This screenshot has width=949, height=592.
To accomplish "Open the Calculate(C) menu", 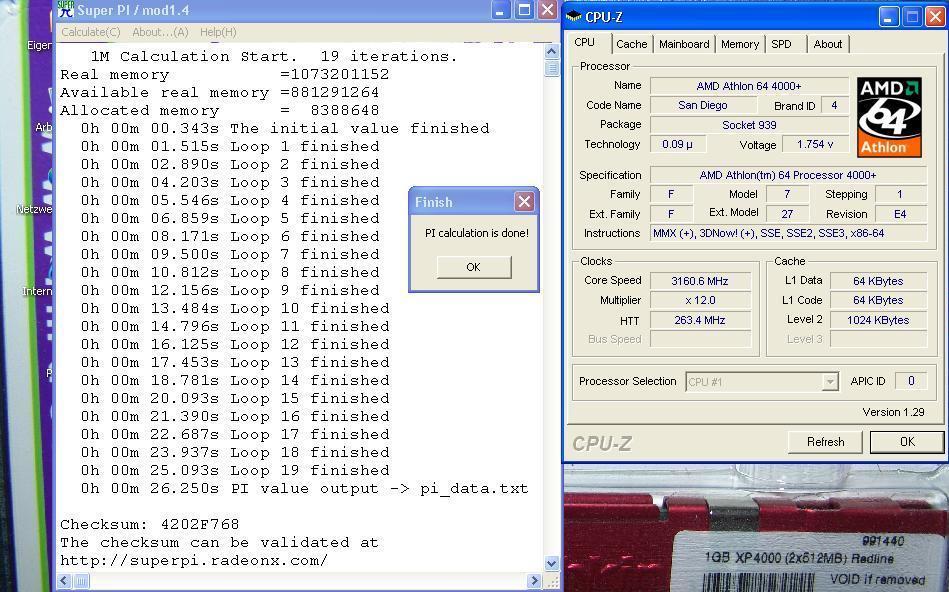I will [x=91, y=32].
